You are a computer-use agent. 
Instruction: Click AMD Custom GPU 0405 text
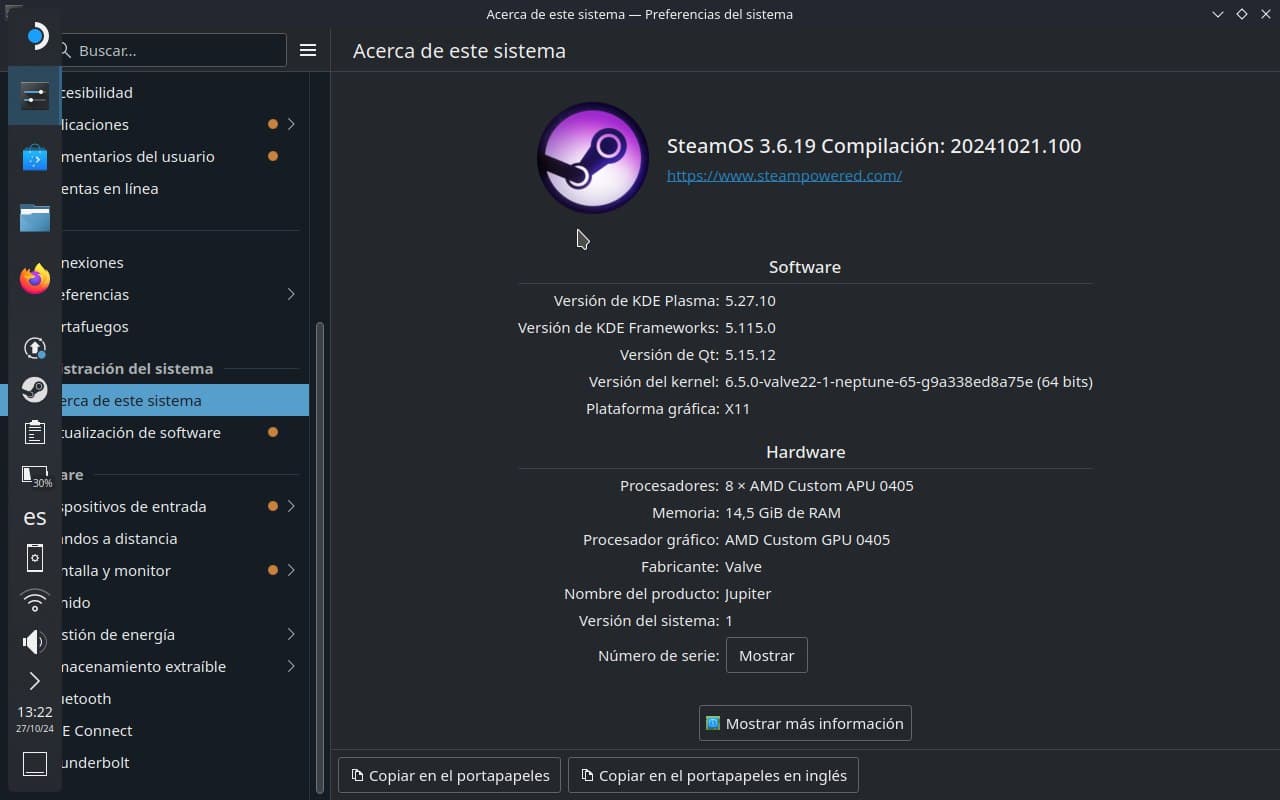807,539
